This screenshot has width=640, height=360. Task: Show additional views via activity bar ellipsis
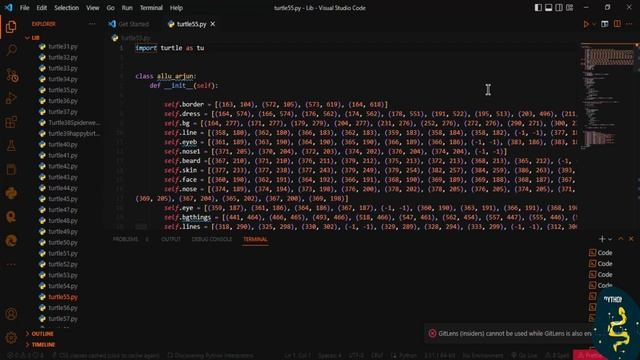[11, 264]
